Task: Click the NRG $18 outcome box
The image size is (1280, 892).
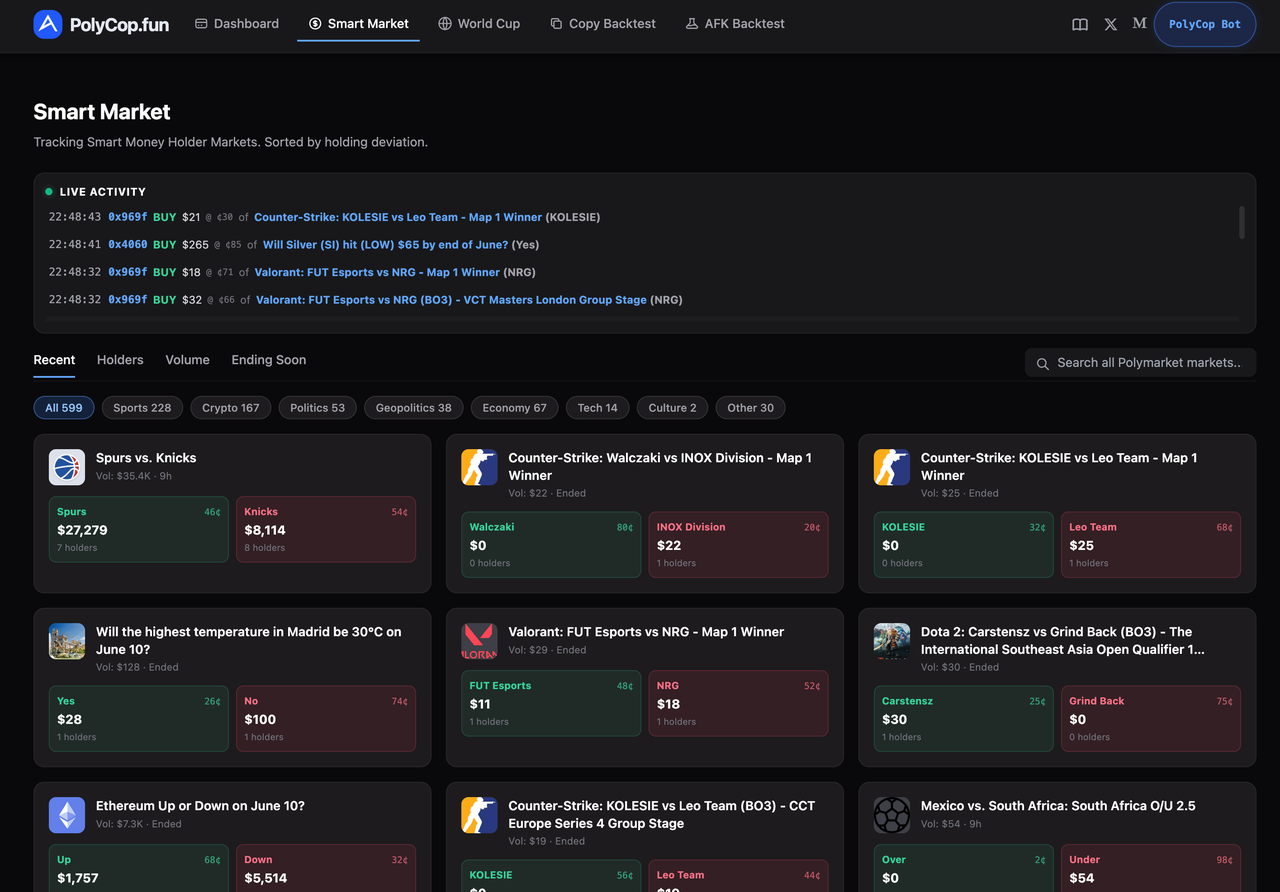Action: coord(738,703)
